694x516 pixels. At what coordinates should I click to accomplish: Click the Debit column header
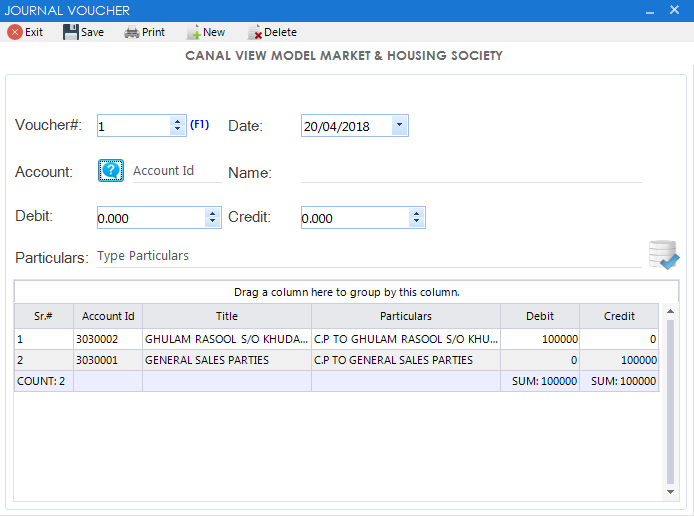pos(540,316)
